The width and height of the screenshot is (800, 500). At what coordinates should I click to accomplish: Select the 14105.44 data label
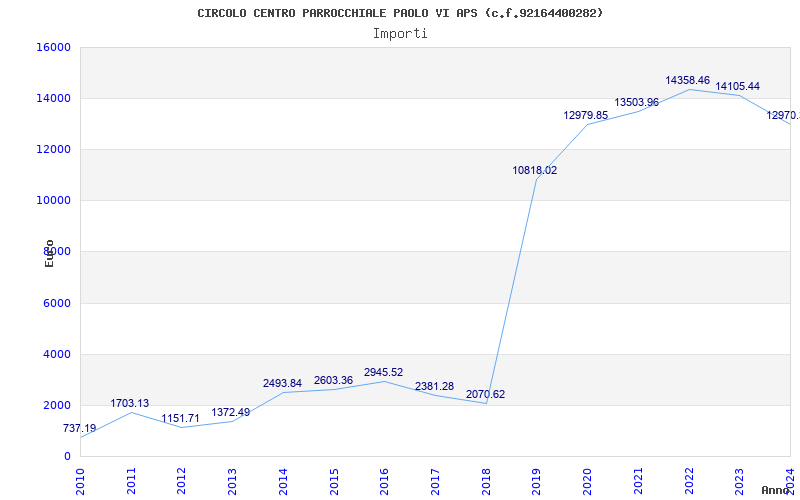point(737,87)
